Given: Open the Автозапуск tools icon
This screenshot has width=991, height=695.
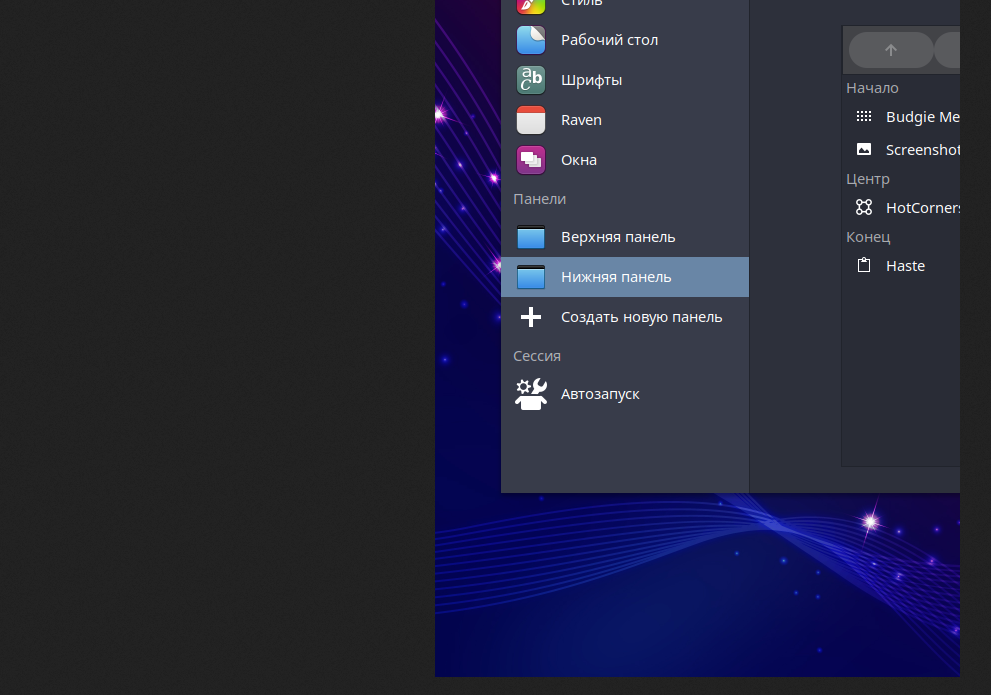Looking at the screenshot, I should [531, 394].
